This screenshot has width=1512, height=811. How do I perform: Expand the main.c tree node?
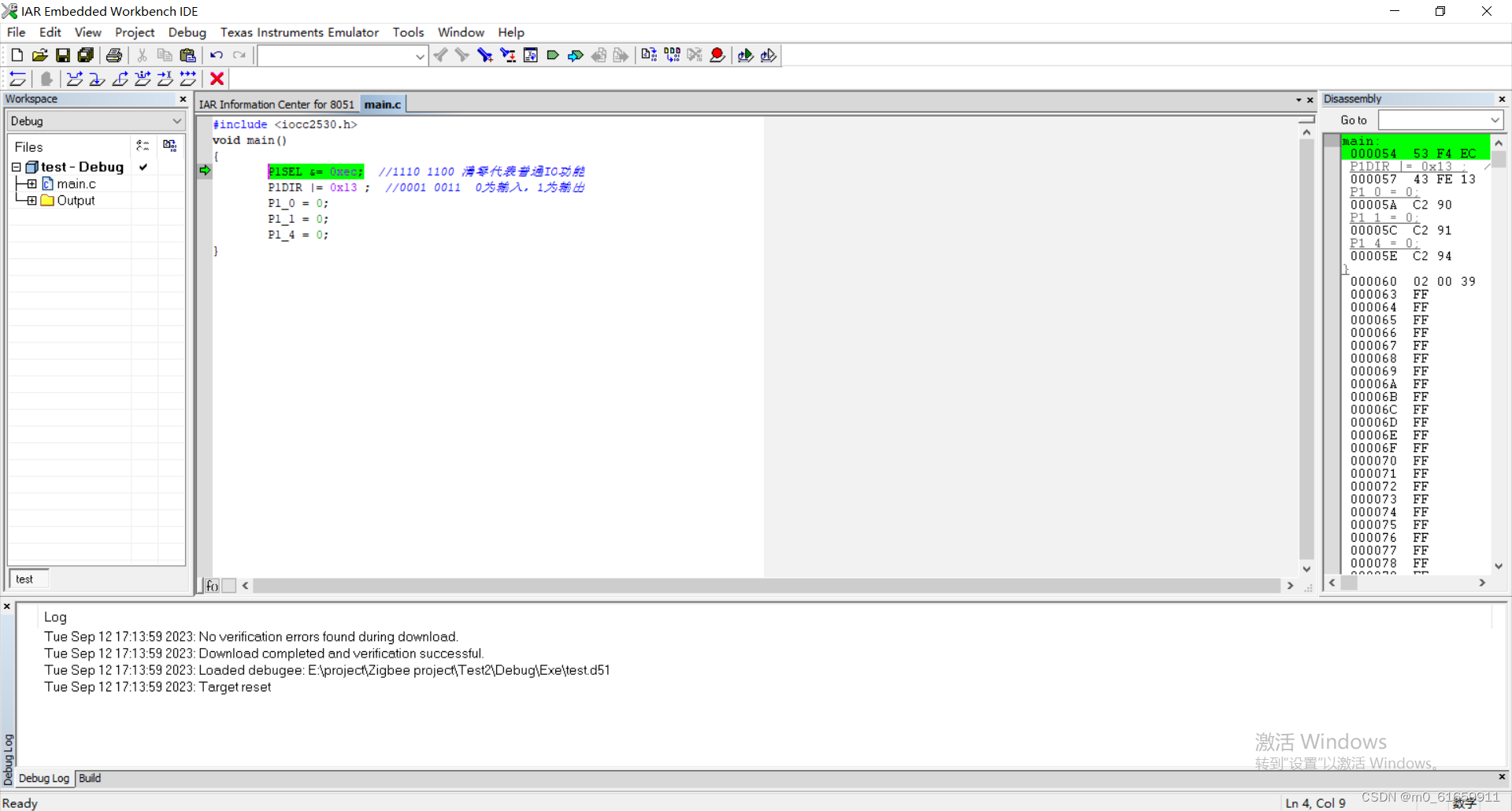(x=31, y=183)
